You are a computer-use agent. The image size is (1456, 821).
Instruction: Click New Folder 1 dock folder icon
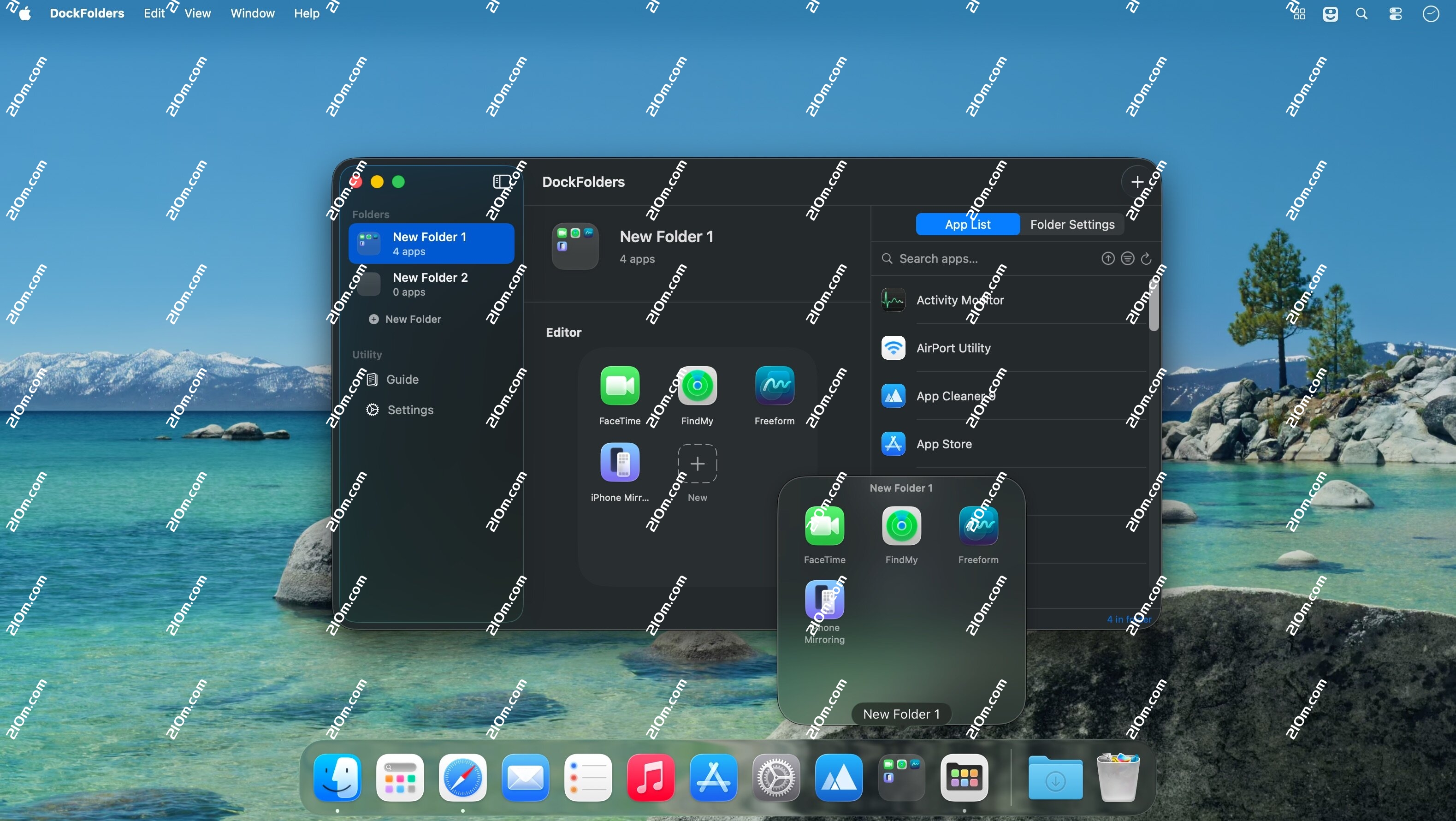[902, 778]
